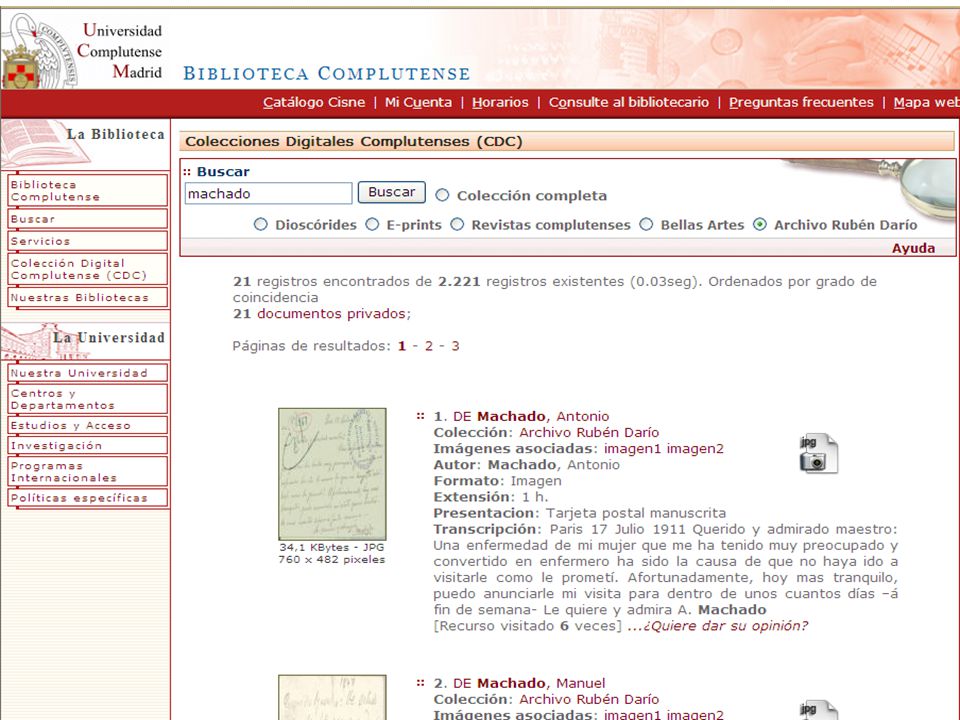Open the Ayuda help link
Image resolution: width=960 pixels, height=720 pixels.
point(913,248)
